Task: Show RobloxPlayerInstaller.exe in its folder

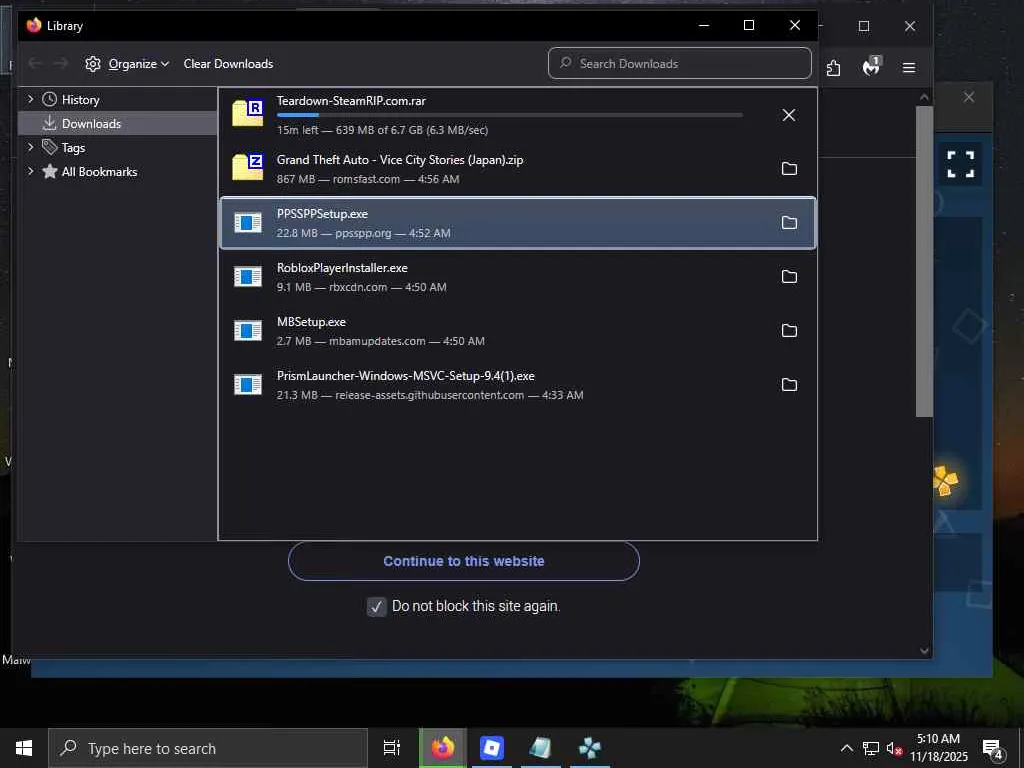Action: tap(789, 276)
